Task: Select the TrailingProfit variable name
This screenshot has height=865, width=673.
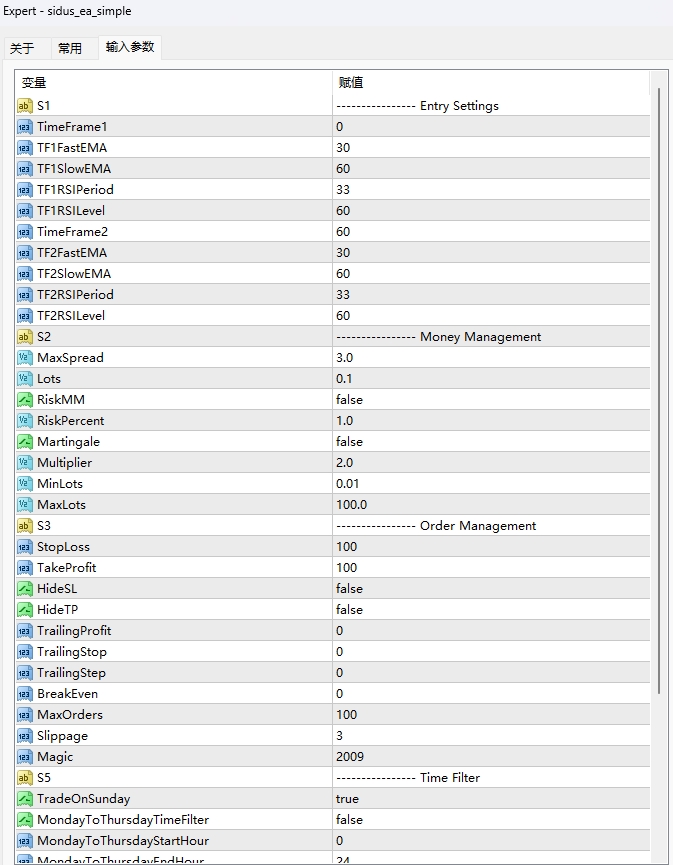Action: 74,631
